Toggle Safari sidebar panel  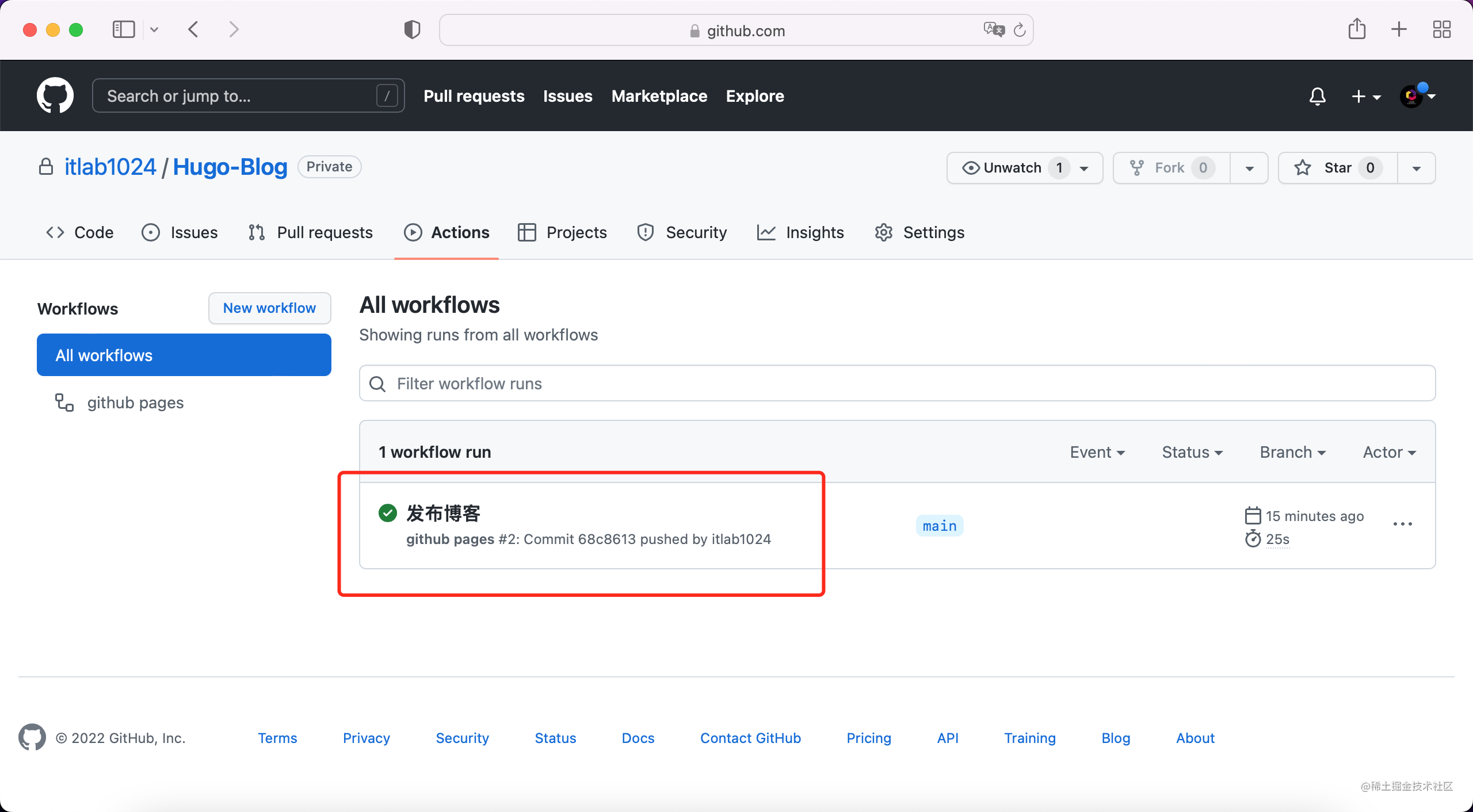tap(124, 29)
